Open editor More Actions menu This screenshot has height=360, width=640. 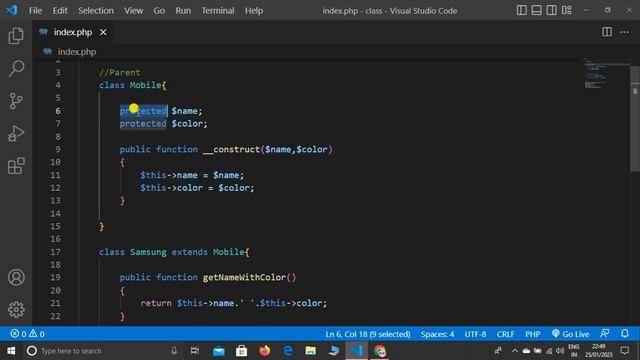pyautogui.click(x=624, y=32)
